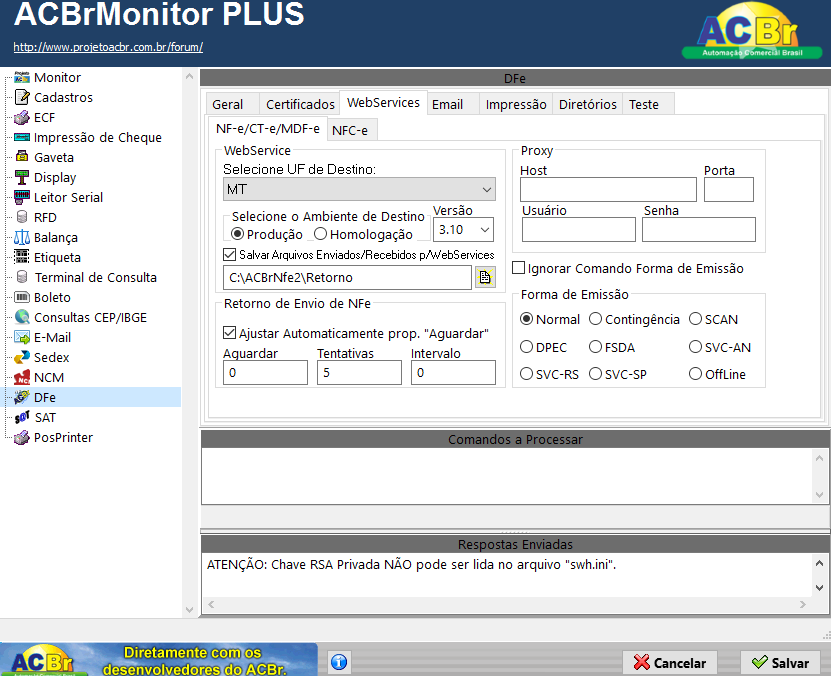Click the DFe icon in sidebar

click(22, 397)
